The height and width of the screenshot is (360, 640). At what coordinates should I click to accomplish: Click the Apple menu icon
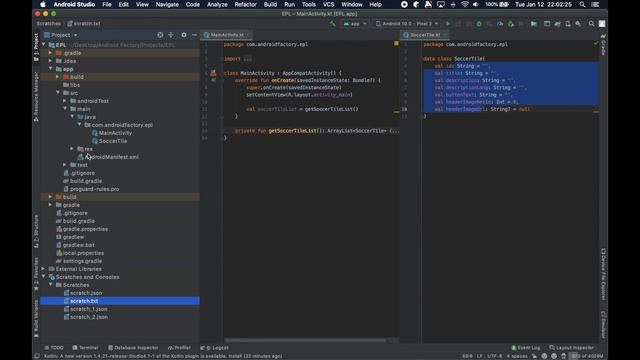pos(43,4)
